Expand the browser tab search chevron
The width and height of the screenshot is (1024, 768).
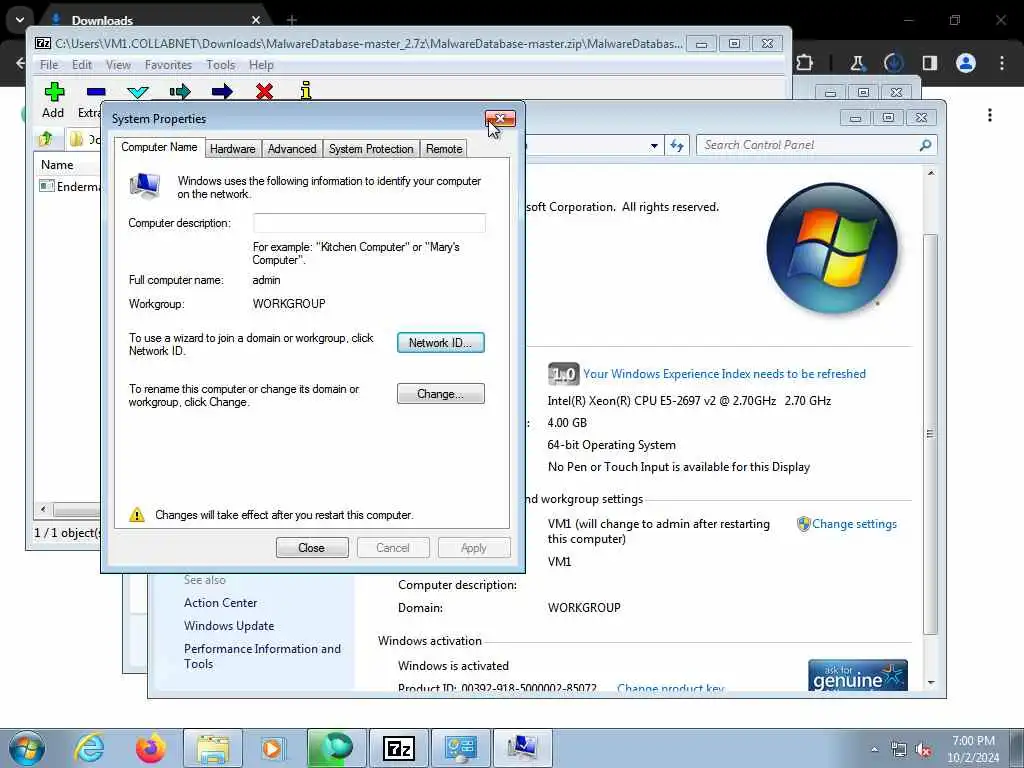coord(20,20)
